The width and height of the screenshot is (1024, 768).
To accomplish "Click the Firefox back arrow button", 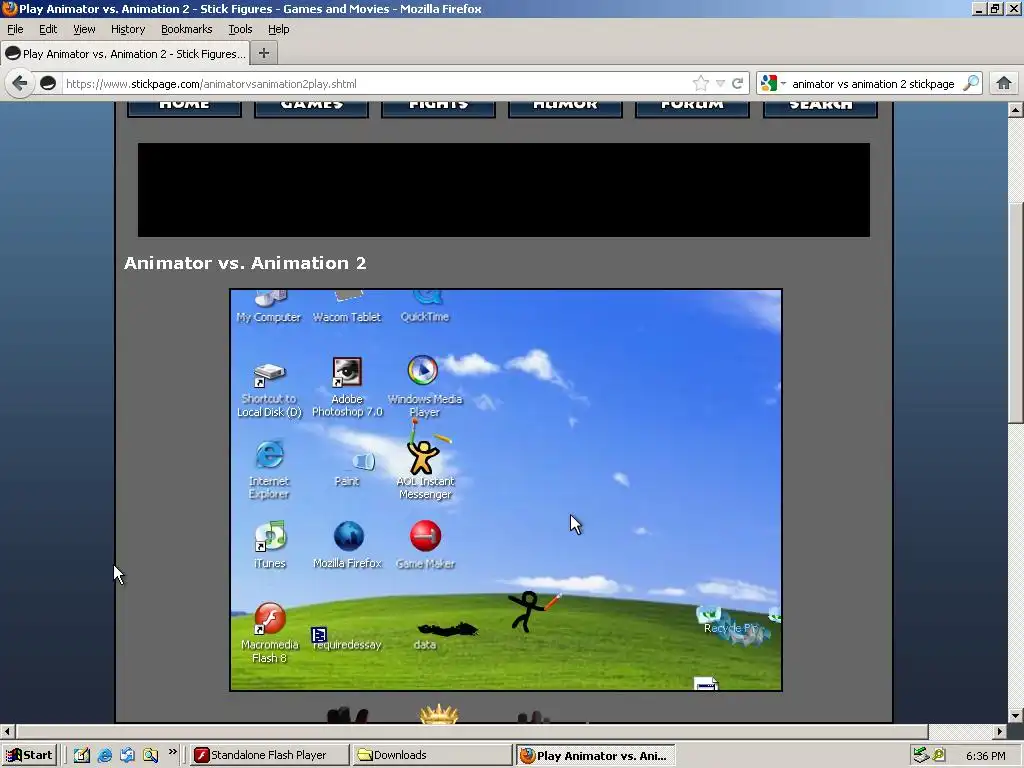I will tap(20, 84).
